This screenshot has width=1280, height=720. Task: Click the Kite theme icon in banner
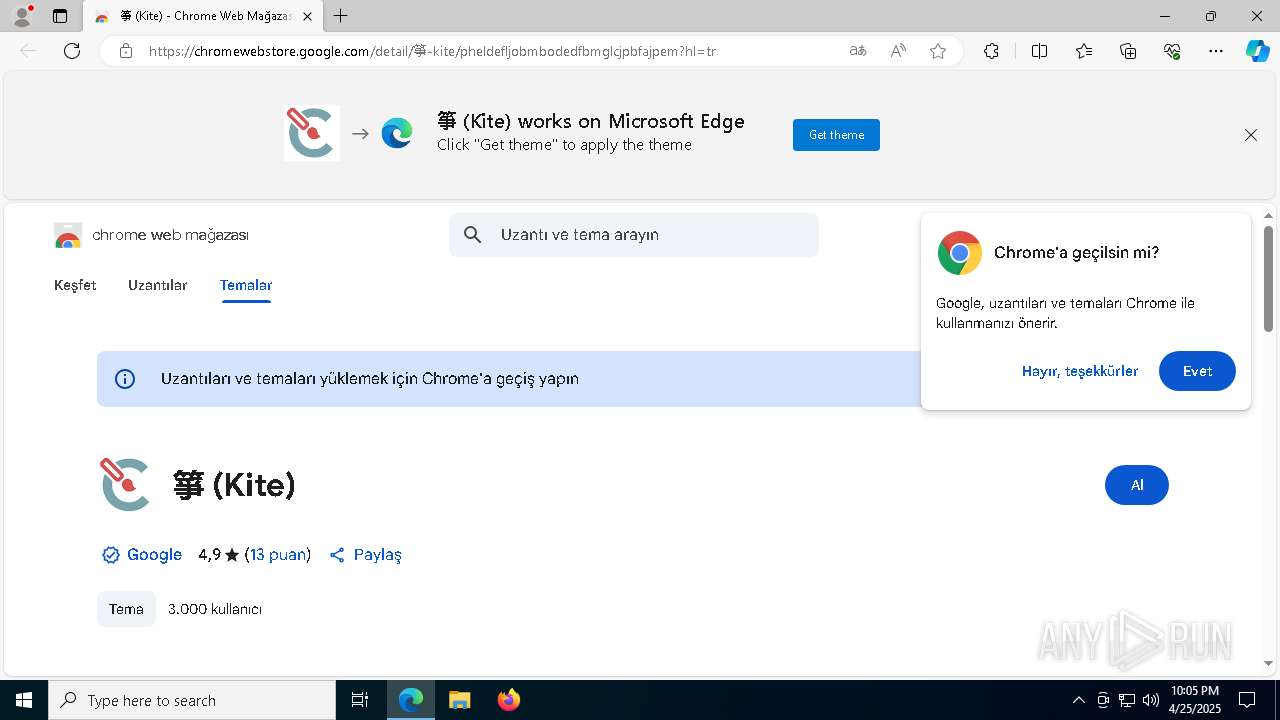[312, 133]
